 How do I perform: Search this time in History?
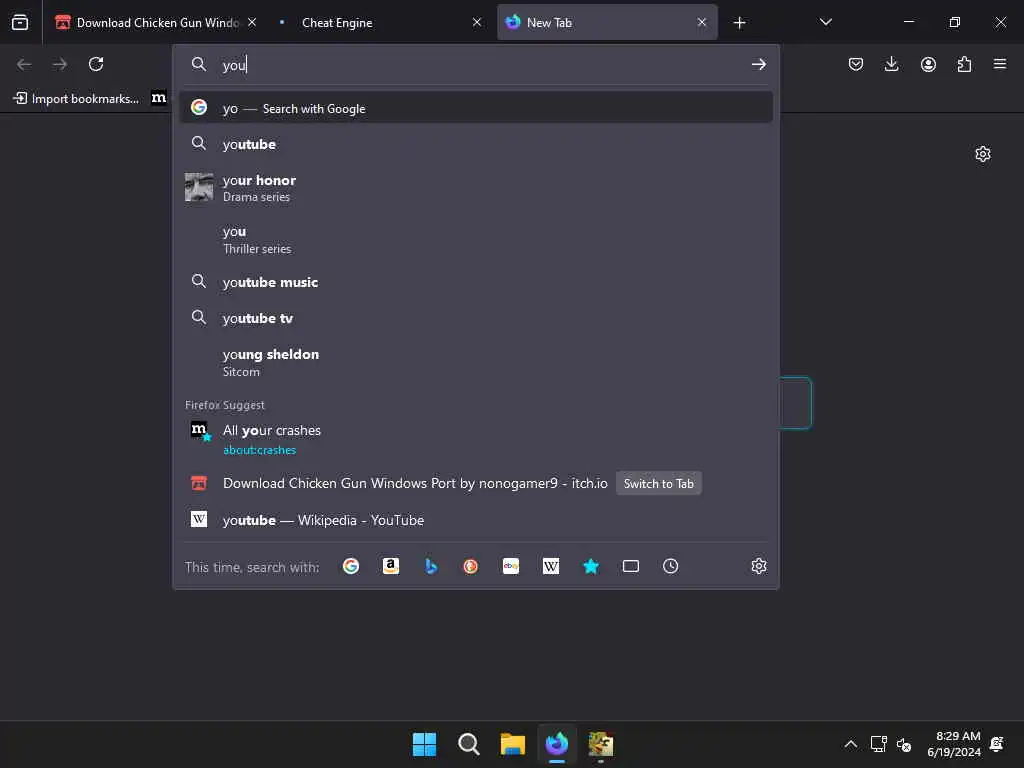pyautogui.click(x=671, y=566)
